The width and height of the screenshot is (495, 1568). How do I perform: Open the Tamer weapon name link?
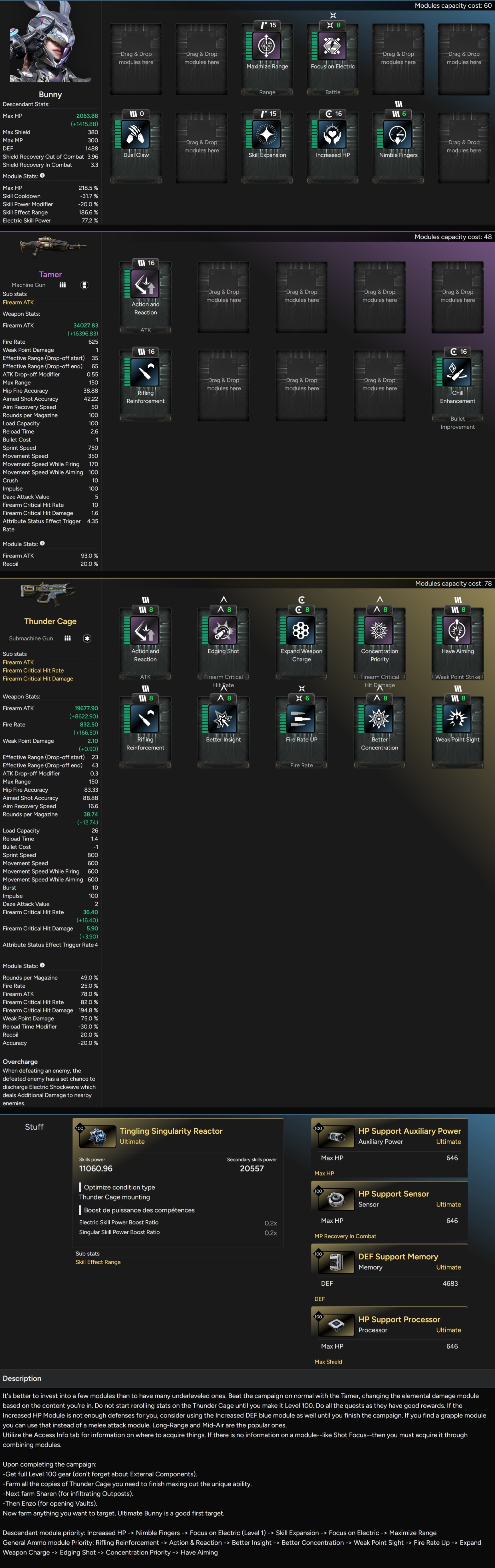(51, 275)
